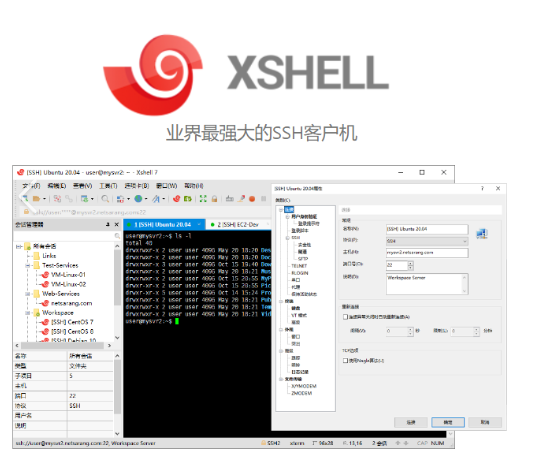The image size is (535, 457).
Task: Click the keyboard toolbar icon
Action: click(230, 198)
